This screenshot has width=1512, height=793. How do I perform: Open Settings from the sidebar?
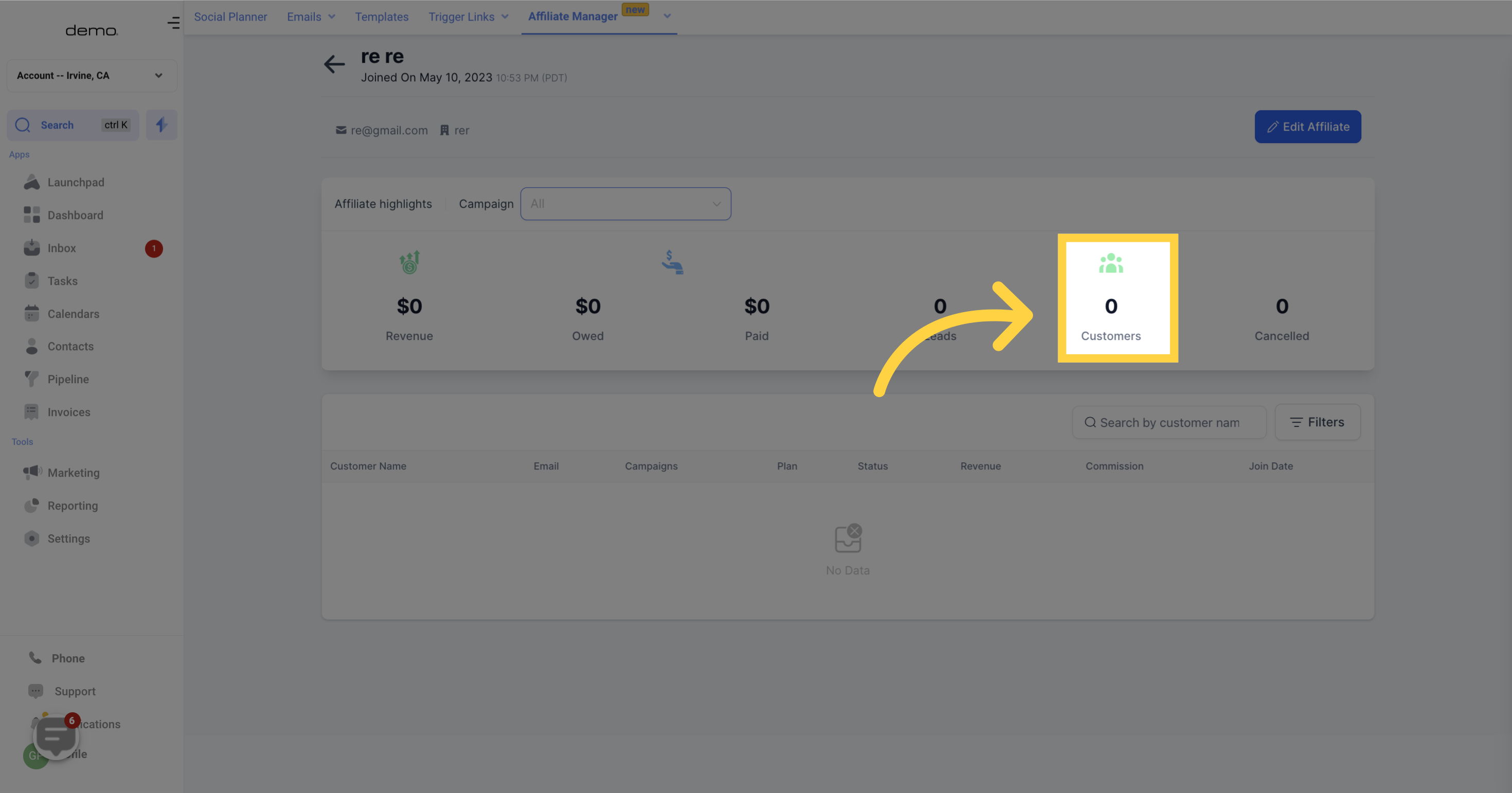(x=68, y=538)
